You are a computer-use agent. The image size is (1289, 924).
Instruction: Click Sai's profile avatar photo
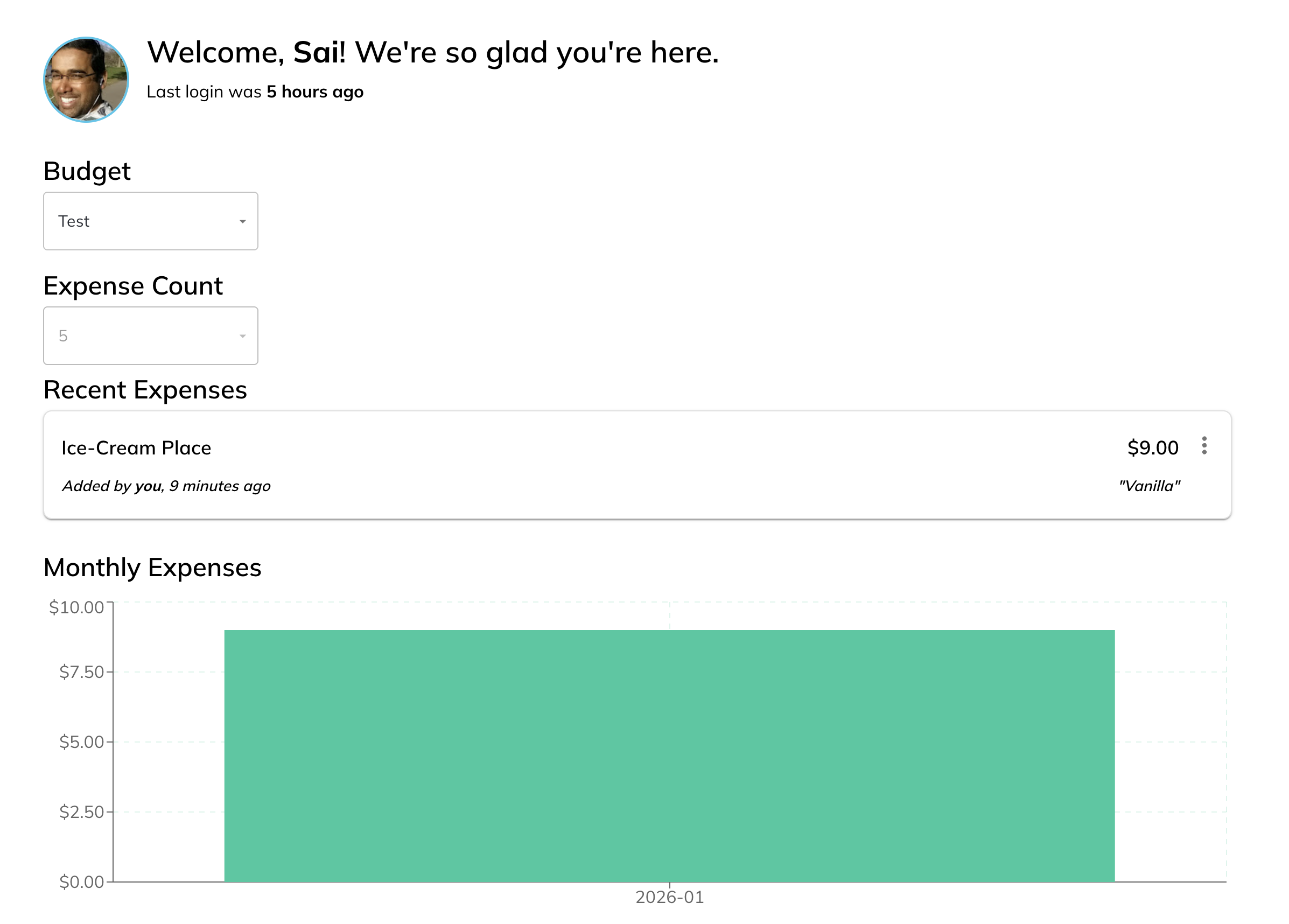pos(86,80)
